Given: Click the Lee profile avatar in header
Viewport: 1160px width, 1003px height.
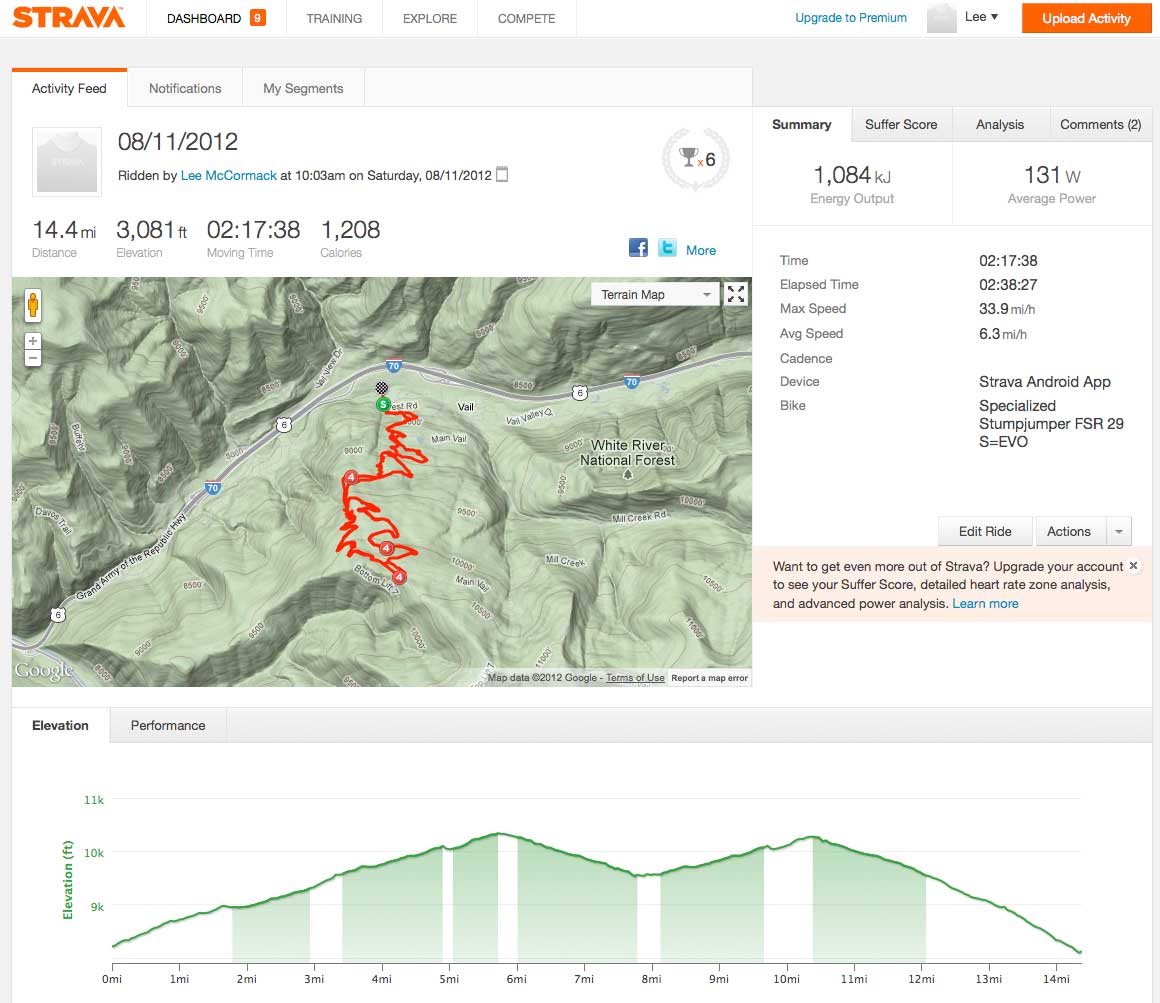Looking at the screenshot, I should [942, 18].
